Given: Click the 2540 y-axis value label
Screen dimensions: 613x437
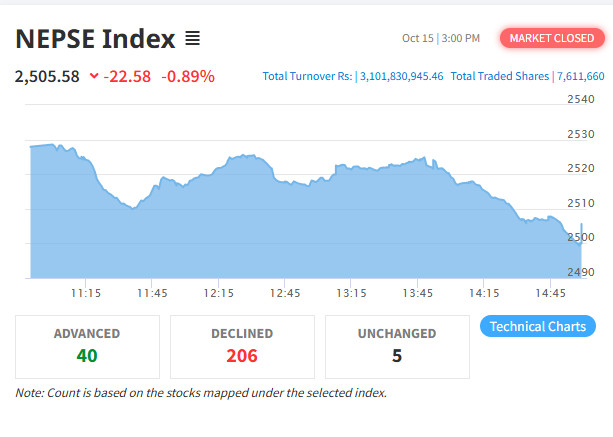Looking at the screenshot, I should point(580,99).
